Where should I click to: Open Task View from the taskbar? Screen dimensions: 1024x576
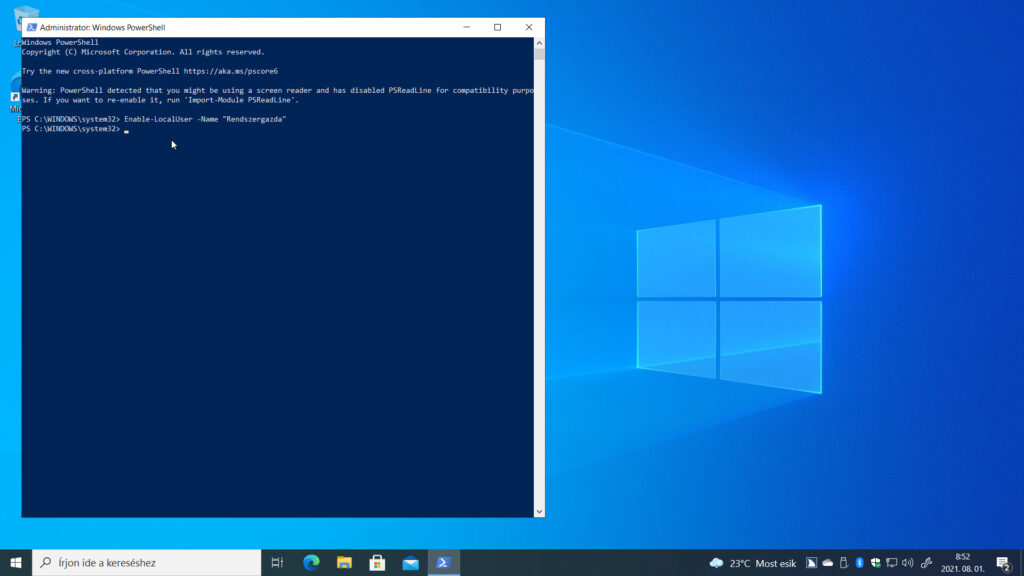point(277,562)
